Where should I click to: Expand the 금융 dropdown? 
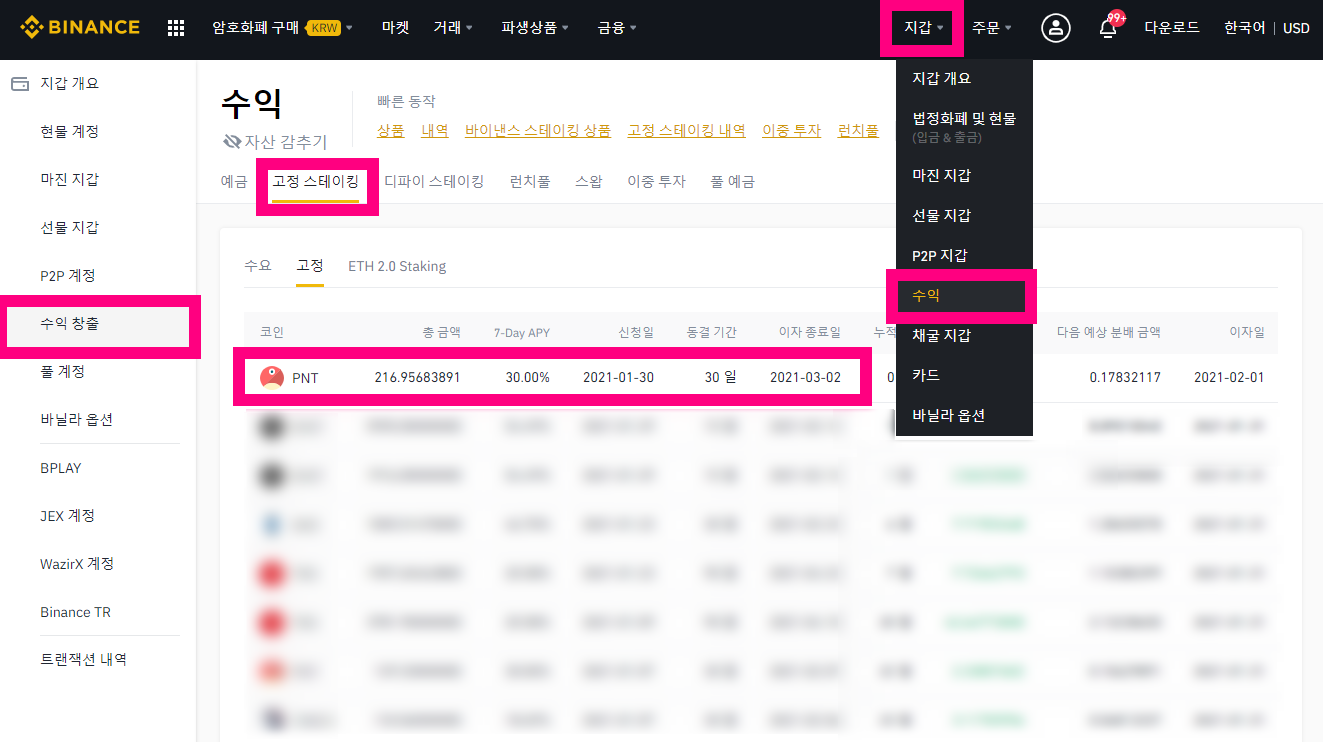coord(617,28)
